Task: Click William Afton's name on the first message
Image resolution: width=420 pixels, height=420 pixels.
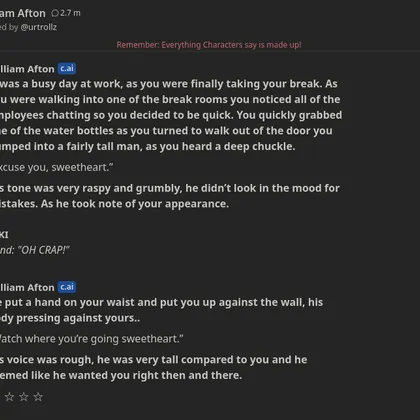Action: tap(27, 69)
